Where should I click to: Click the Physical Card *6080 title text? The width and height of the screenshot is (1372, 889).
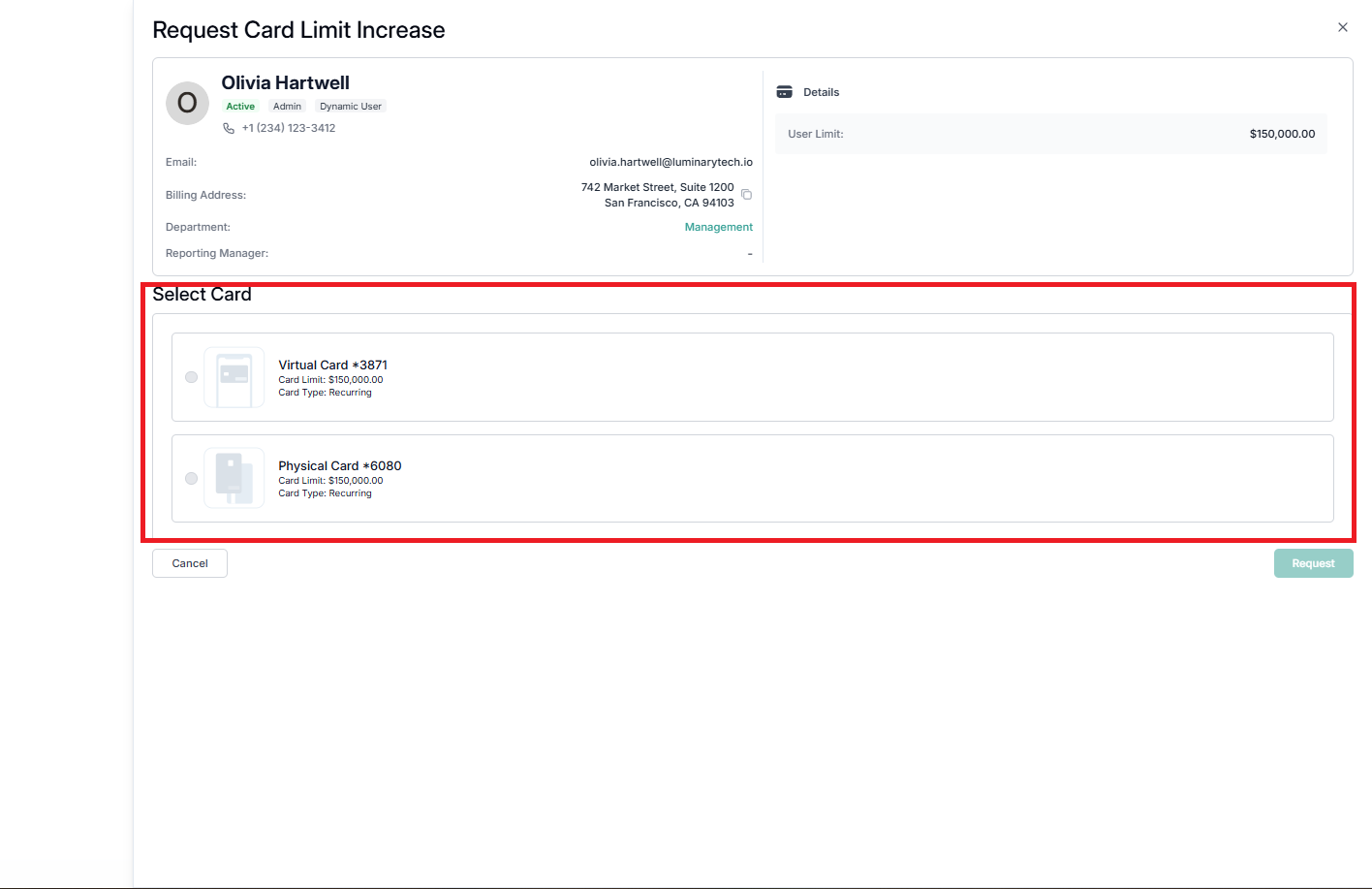pos(340,466)
